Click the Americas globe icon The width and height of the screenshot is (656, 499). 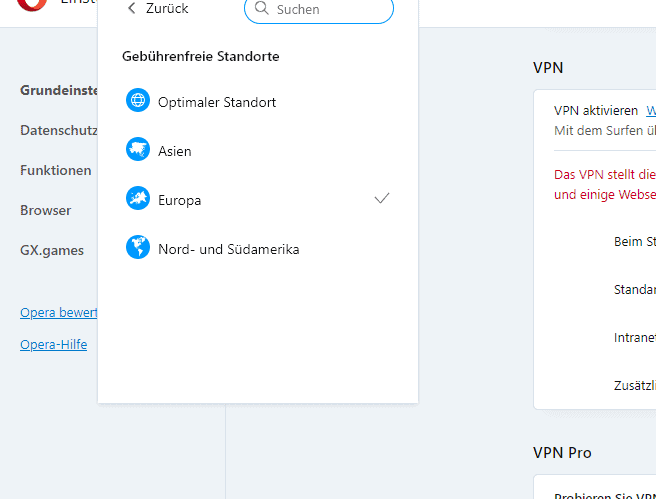pyautogui.click(x=138, y=247)
